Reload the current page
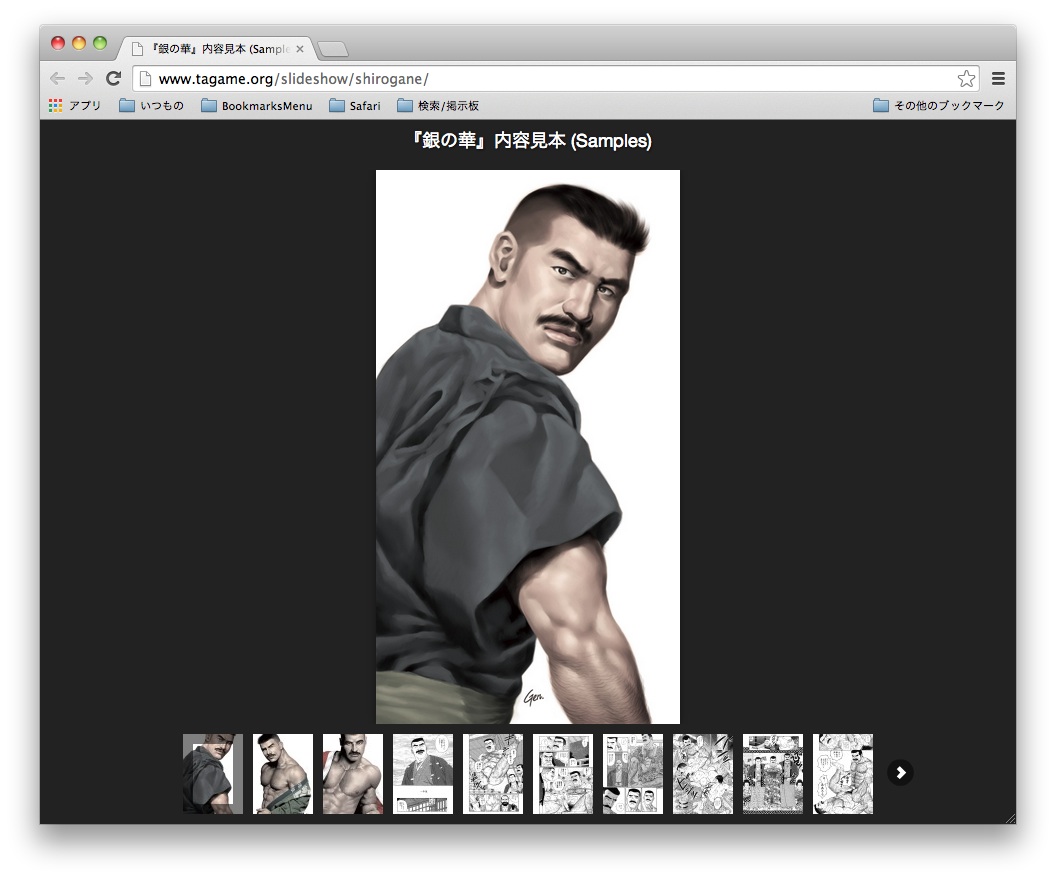 coord(114,79)
